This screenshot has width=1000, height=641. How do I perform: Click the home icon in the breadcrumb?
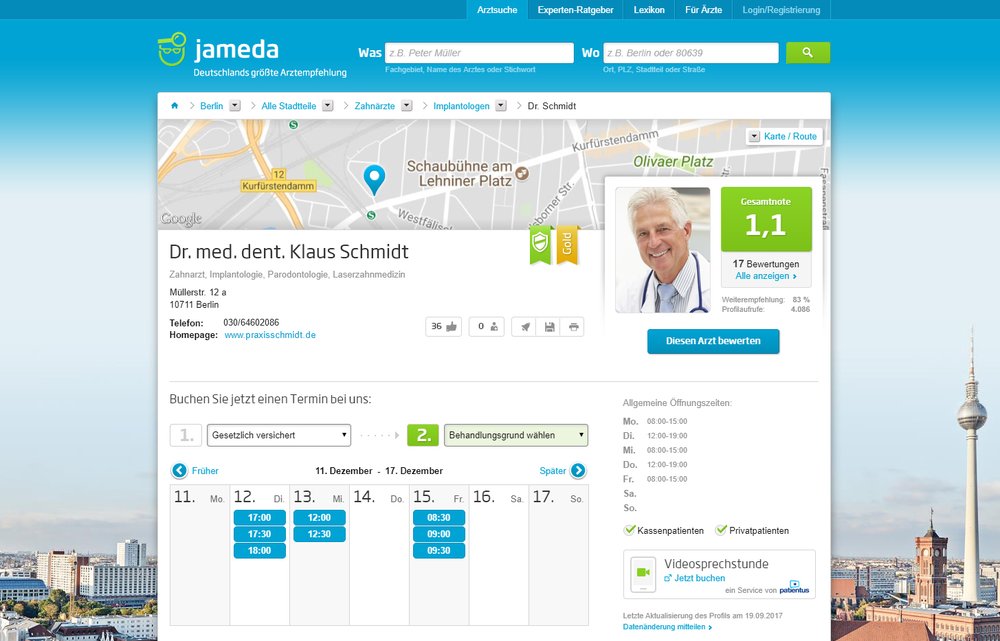pyautogui.click(x=174, y=105)
